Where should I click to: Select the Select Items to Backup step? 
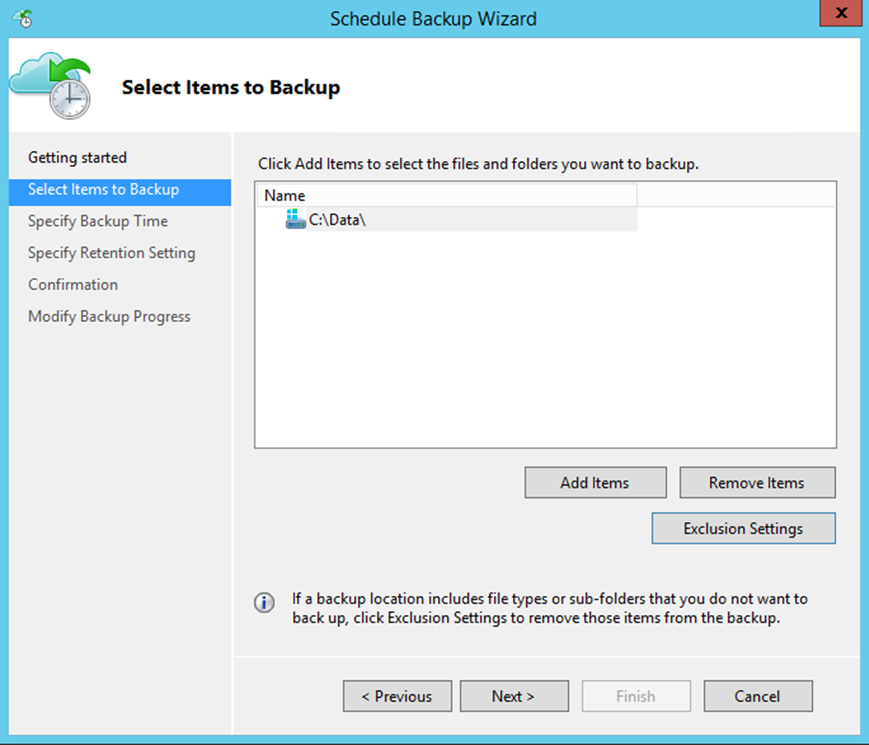click(x=120, y=192)
